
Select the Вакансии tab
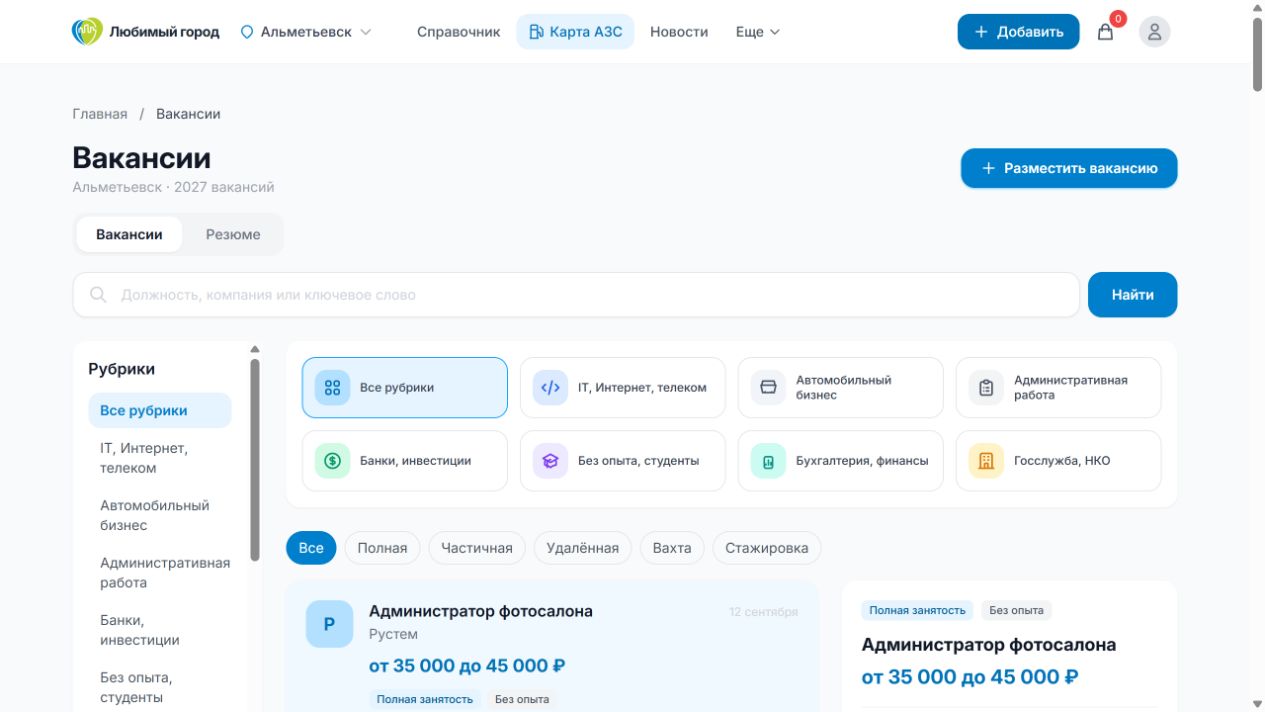pos(129,234)
